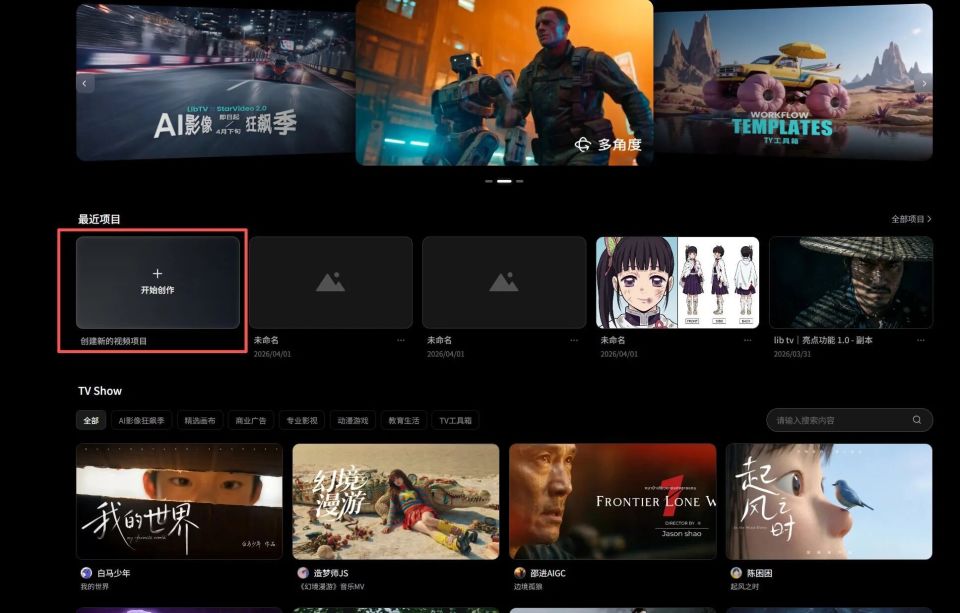Select the first carousel indicator dot

(x=489, y=181)
